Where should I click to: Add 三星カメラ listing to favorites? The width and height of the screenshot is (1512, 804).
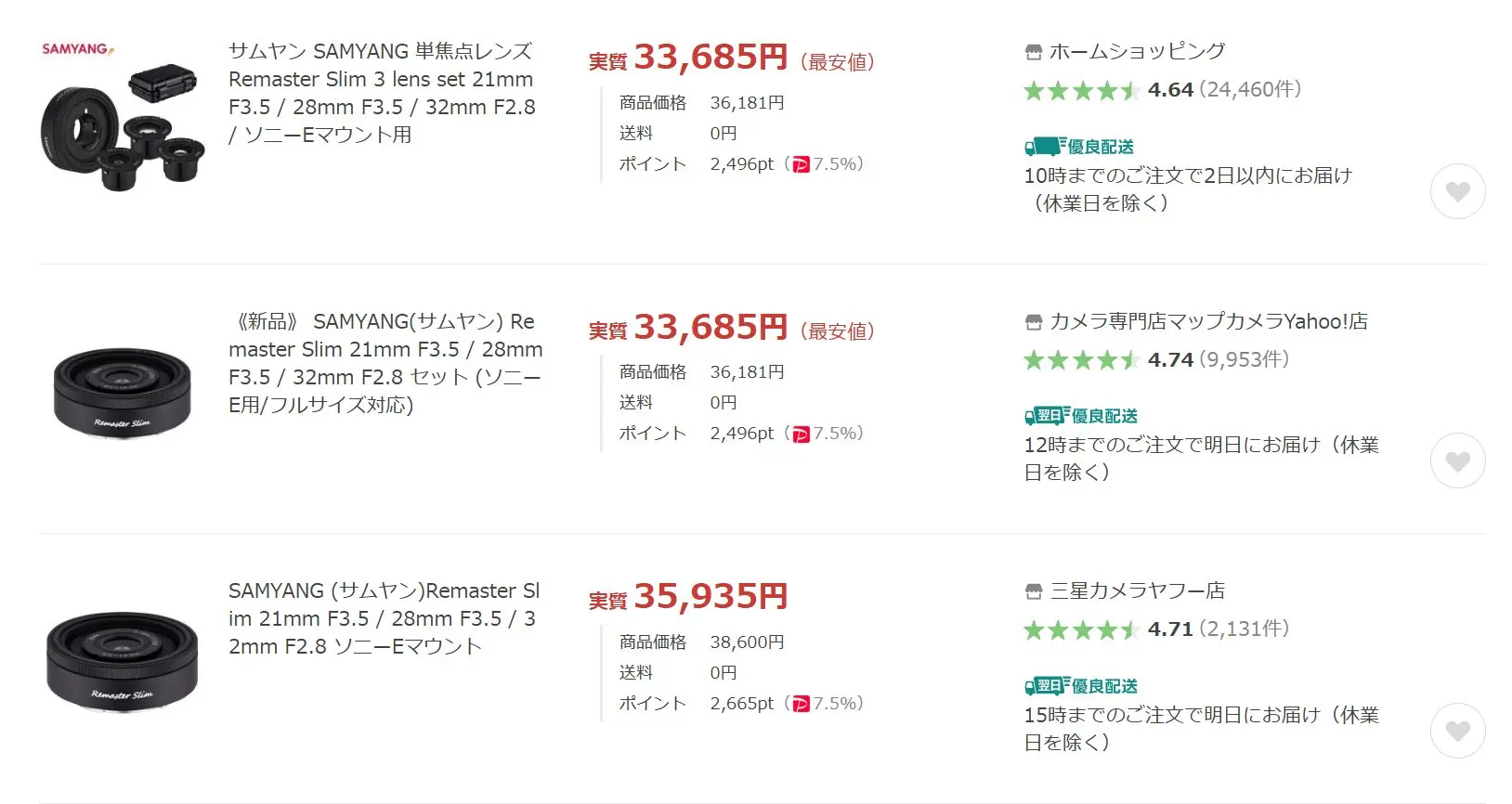click(x=1457, y=731)
